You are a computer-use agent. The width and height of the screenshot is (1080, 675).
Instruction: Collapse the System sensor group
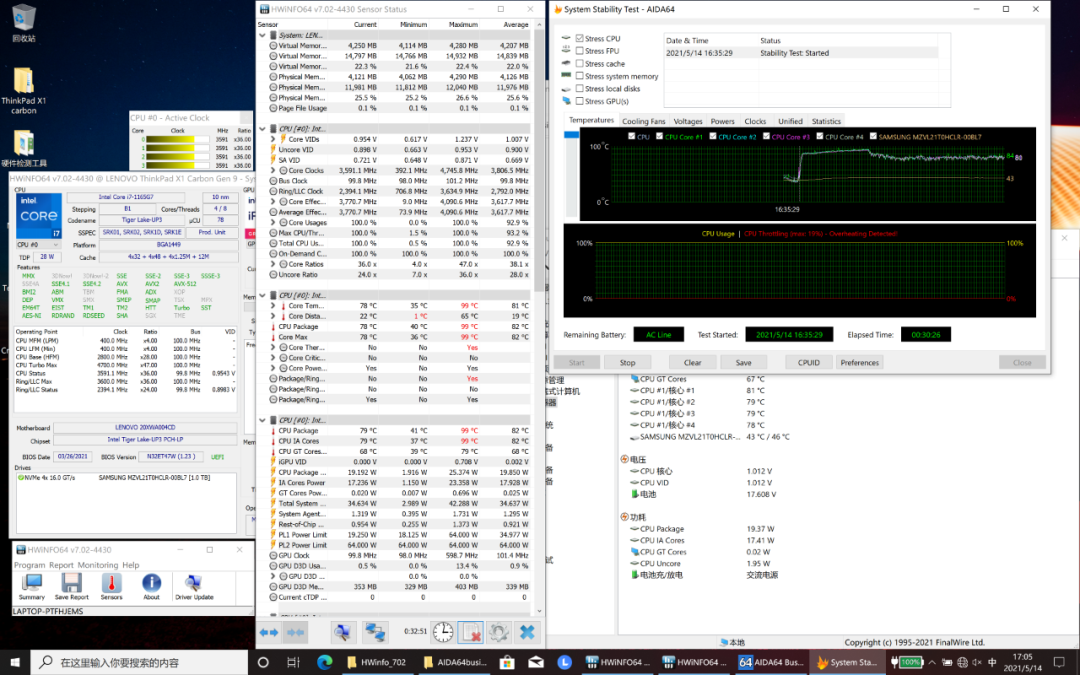coord(264,35)
